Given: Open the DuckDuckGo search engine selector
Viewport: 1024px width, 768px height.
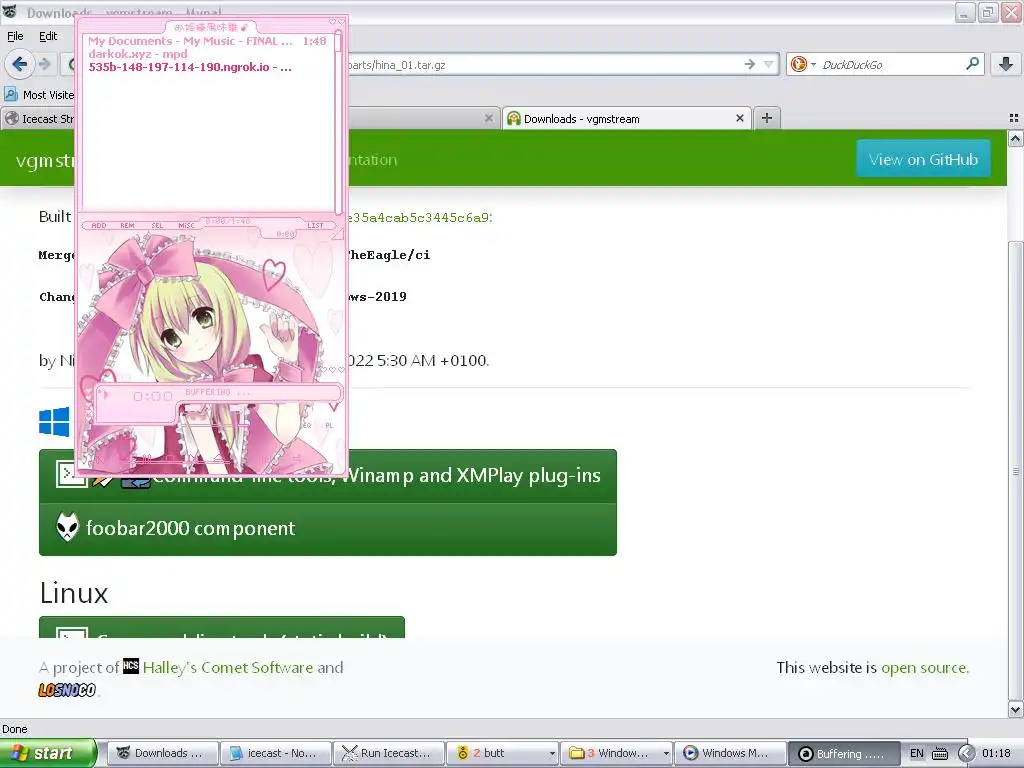Looking at the screenshot, I should coord(803,64).
